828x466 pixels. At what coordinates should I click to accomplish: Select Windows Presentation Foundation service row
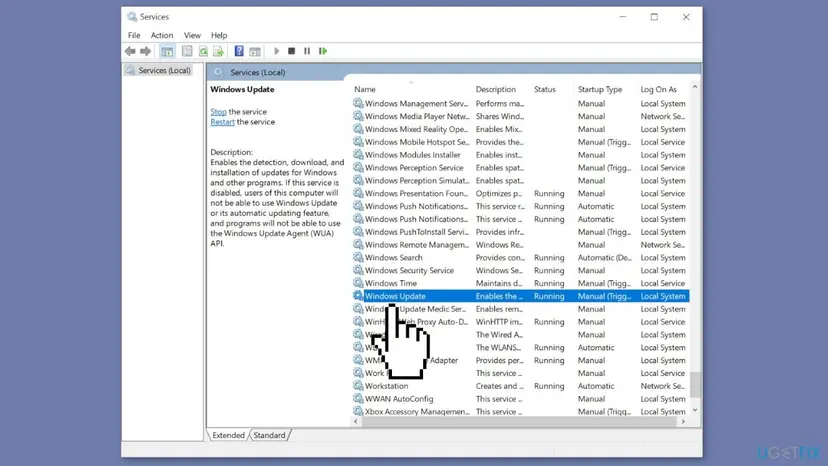point(520,193)
